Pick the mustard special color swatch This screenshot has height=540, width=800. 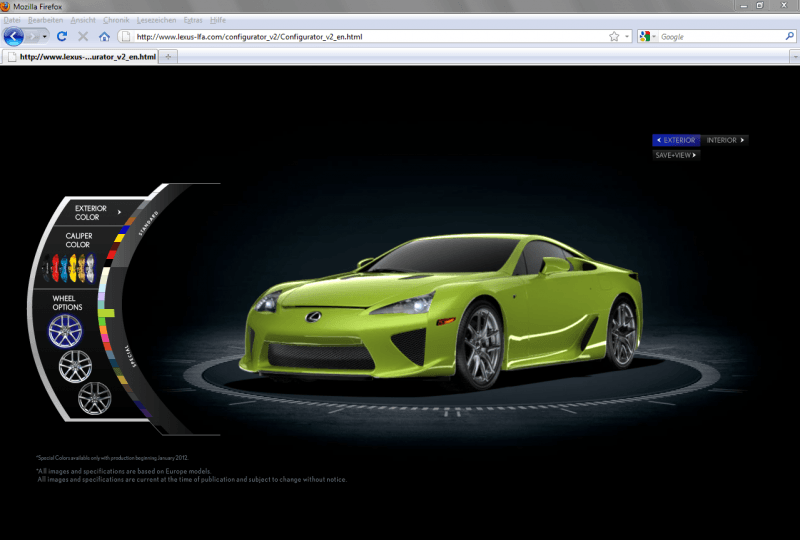click(x=121, y=380)
